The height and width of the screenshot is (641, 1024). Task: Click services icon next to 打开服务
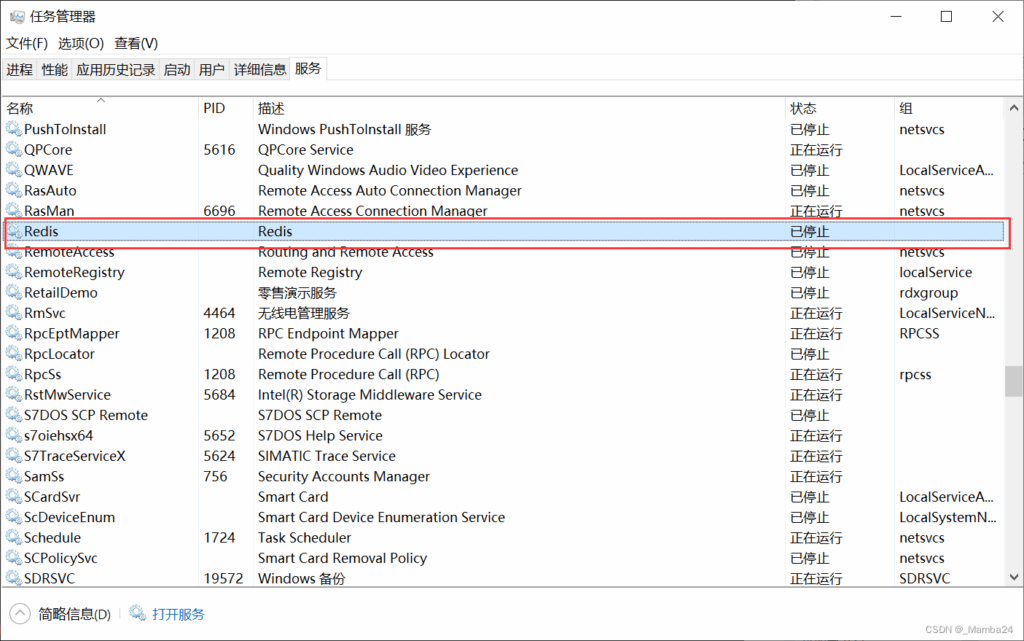click(x=137, y=614)
